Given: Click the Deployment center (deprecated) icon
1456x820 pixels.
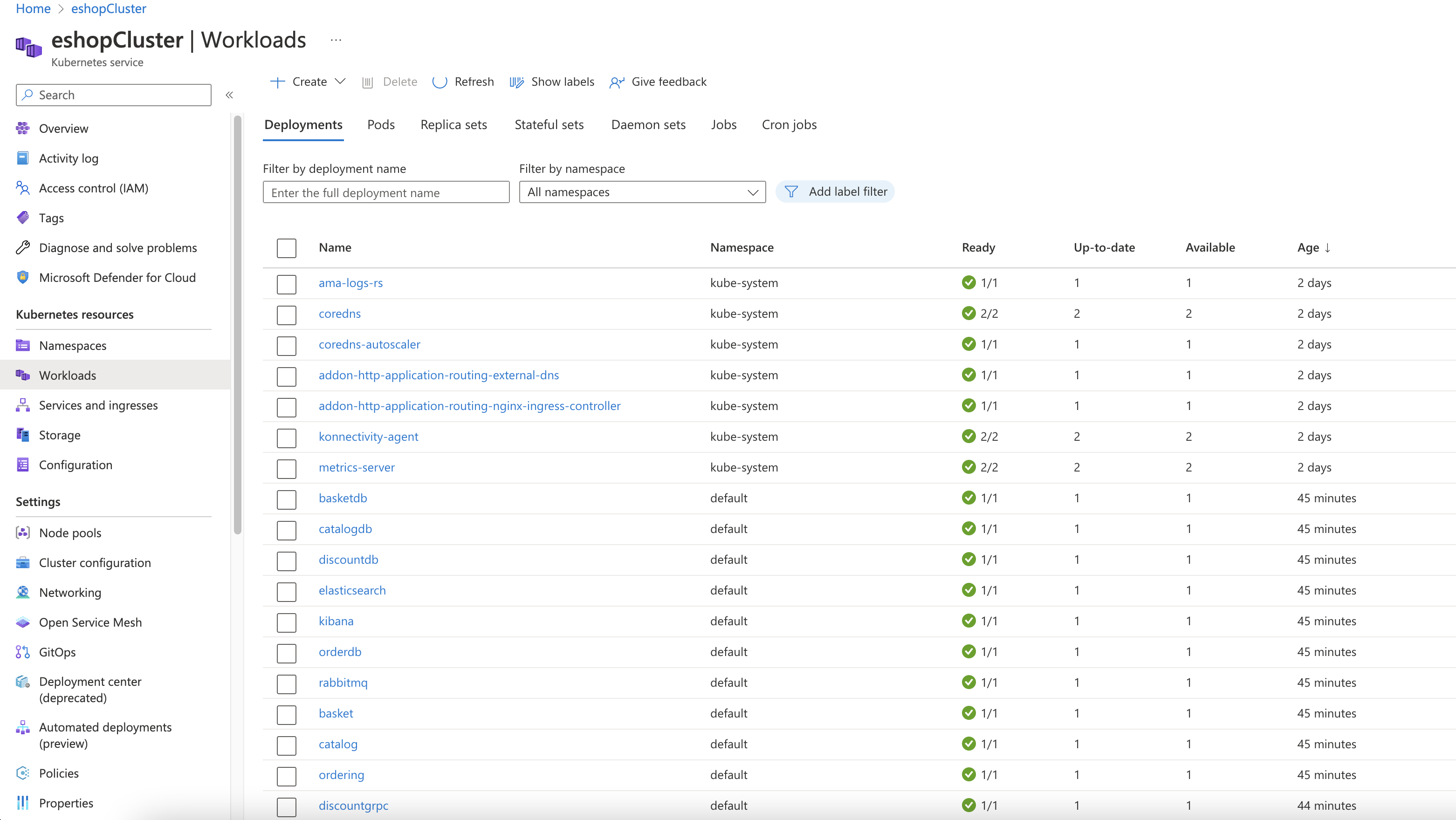Looking at the screenshot, I should [x=23, y=682].
